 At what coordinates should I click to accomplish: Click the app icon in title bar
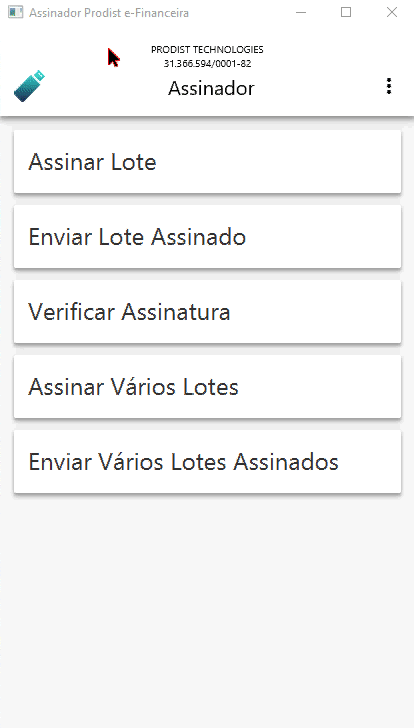click(15, 13)
